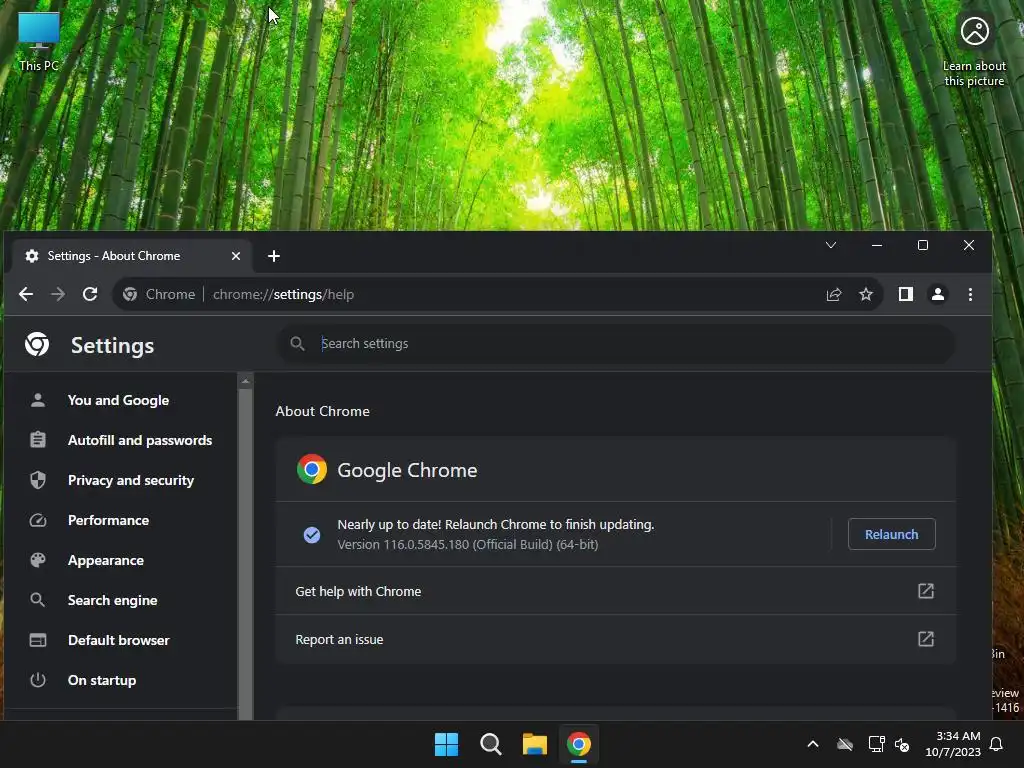Select the Settings - About Chrome tab
The width and height of the screenshot is (1024, 768).
131,256
